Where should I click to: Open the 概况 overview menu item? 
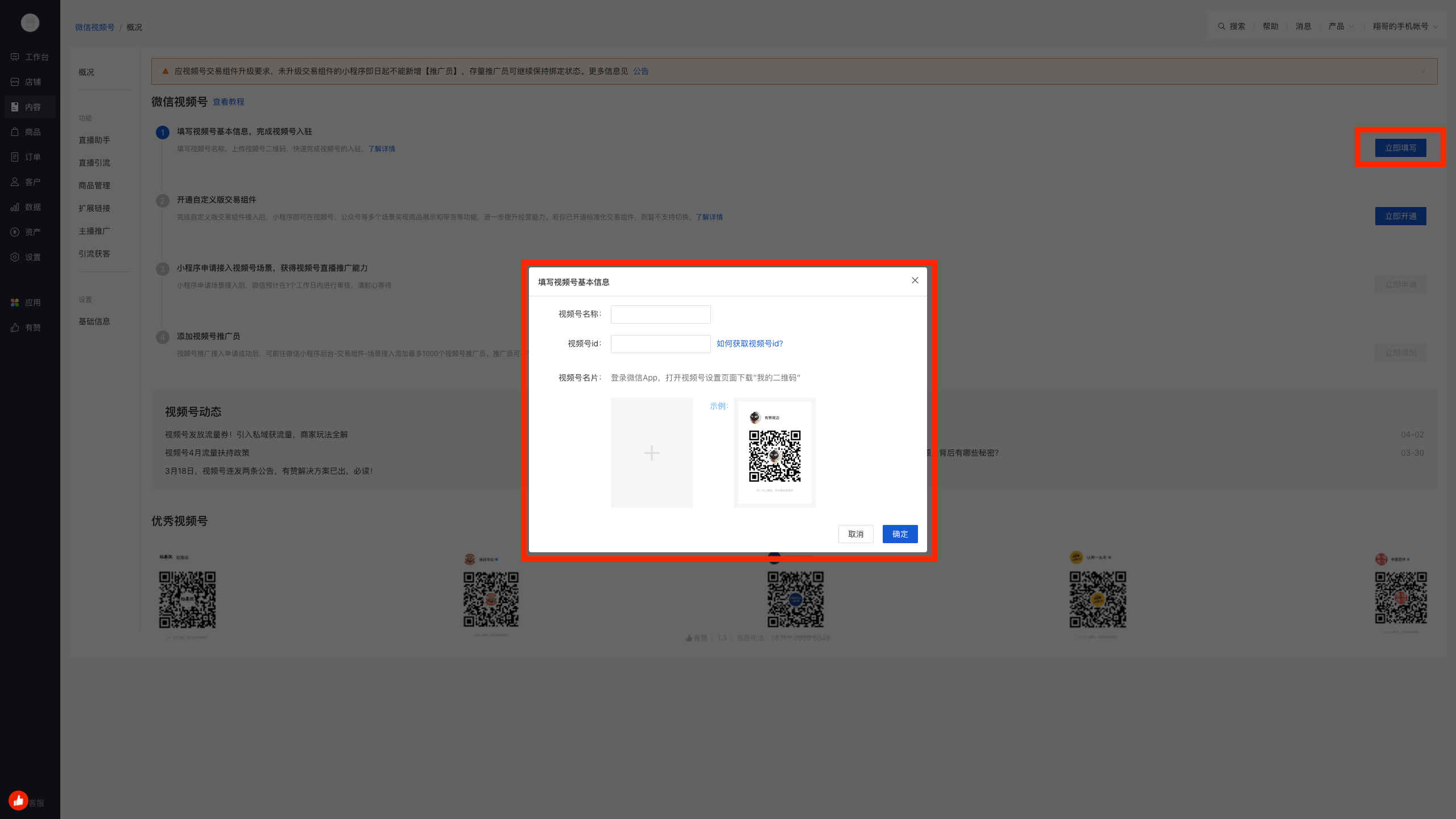point(86,72)
